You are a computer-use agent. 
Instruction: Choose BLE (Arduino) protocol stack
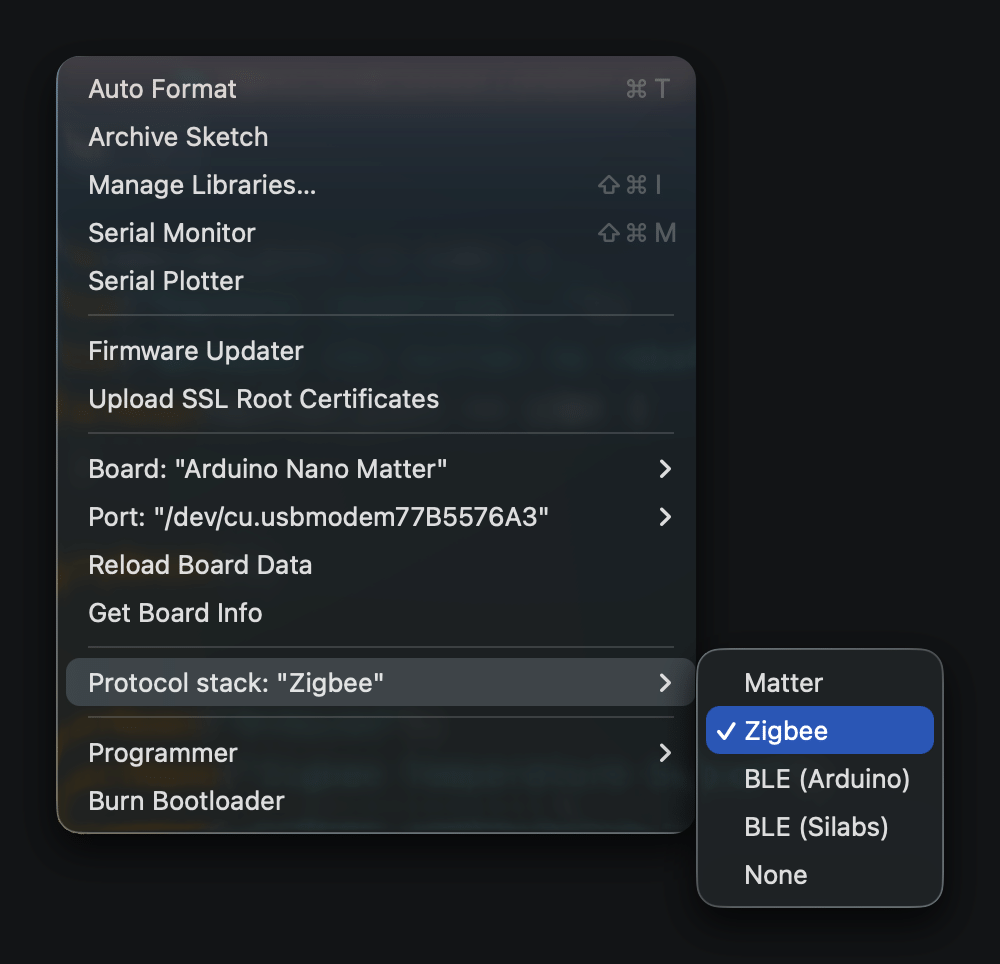820,778
